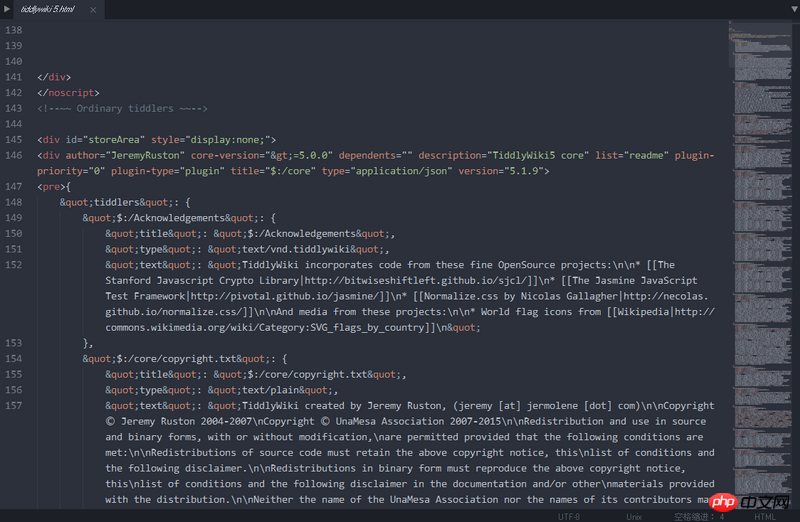Open the HTML syntax selector in status bar
The width and height of the screenshot is (800, 522).
(765, 516)
